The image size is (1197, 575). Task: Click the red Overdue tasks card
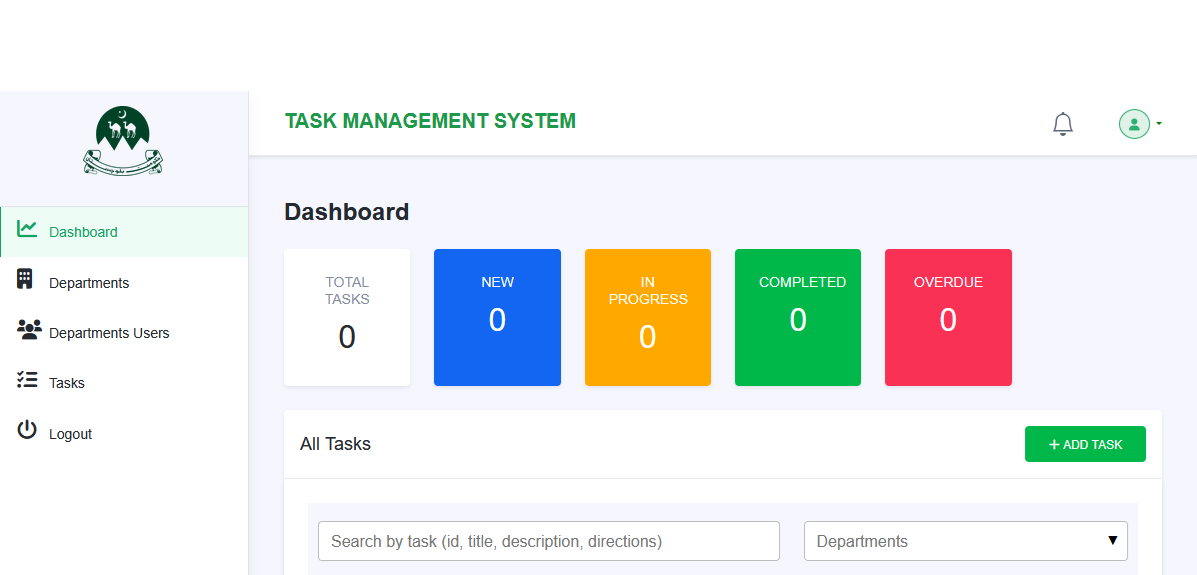(948, 317)
